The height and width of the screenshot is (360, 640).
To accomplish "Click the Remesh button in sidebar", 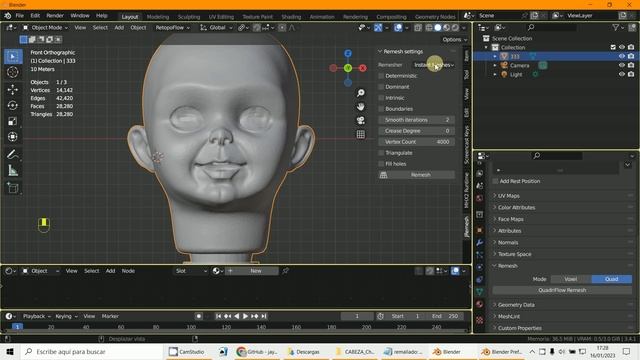I will (416, 175).
